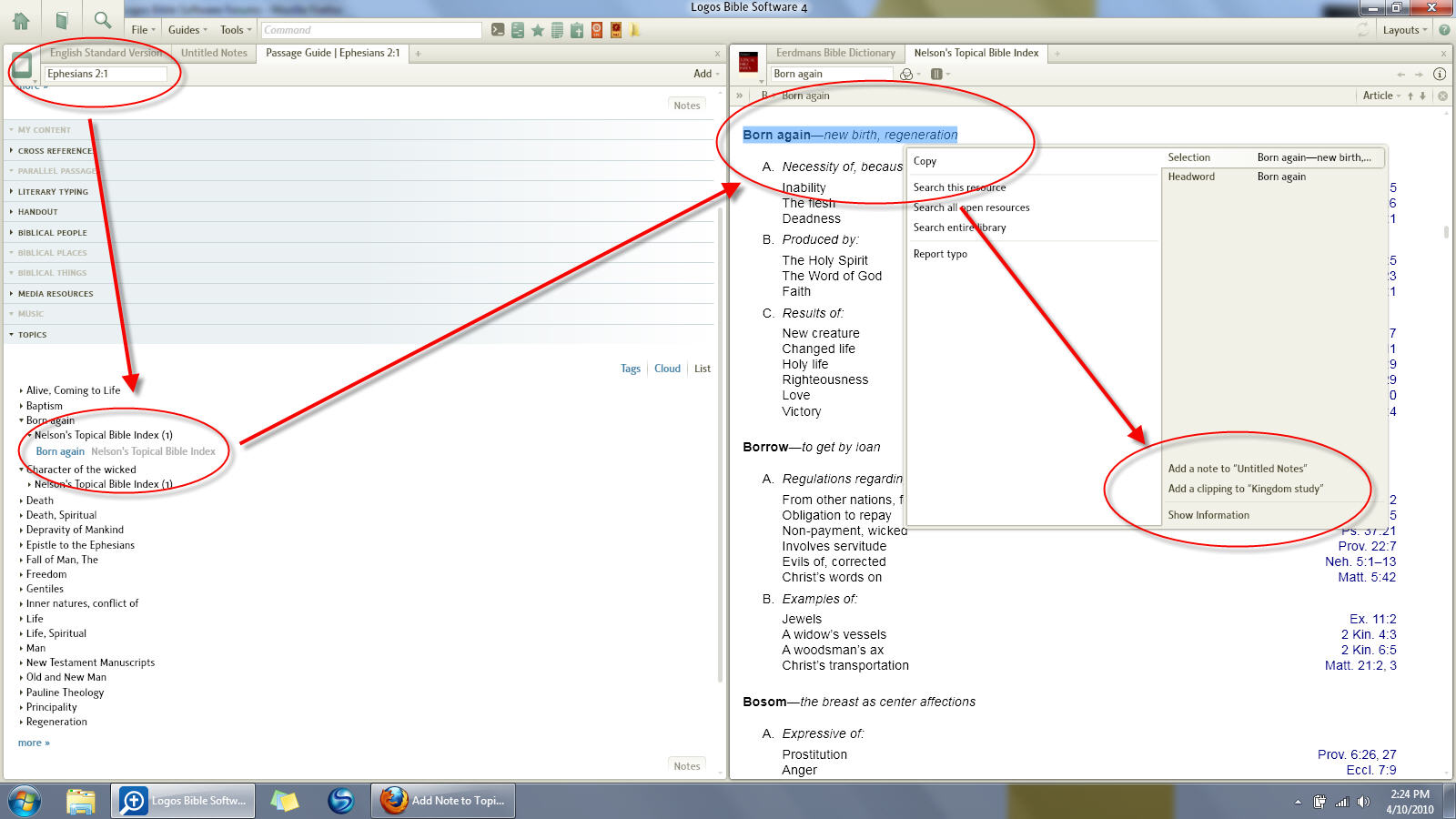
Task: Switch topics view to List
Action: pyautogui.click(x=703, y=369)
